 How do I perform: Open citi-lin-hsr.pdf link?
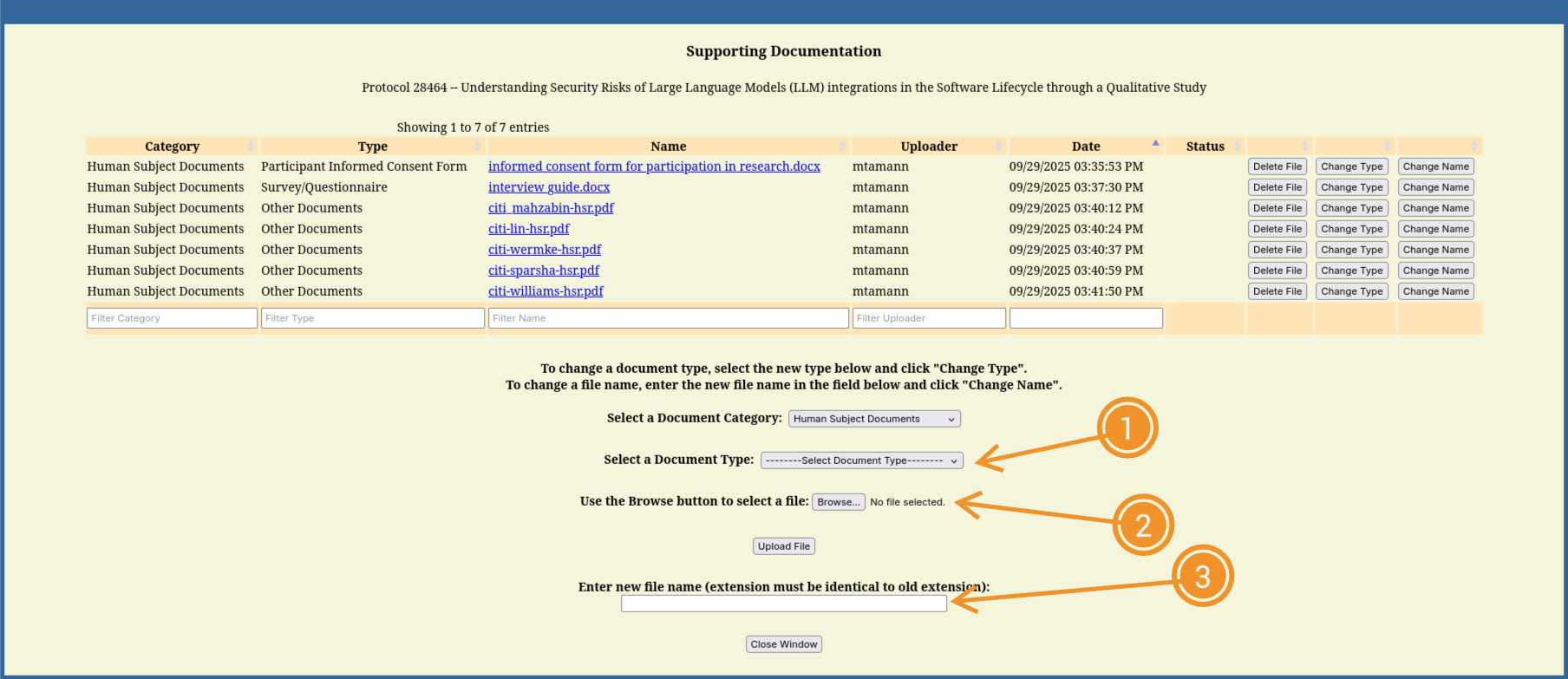coord(529,229)
